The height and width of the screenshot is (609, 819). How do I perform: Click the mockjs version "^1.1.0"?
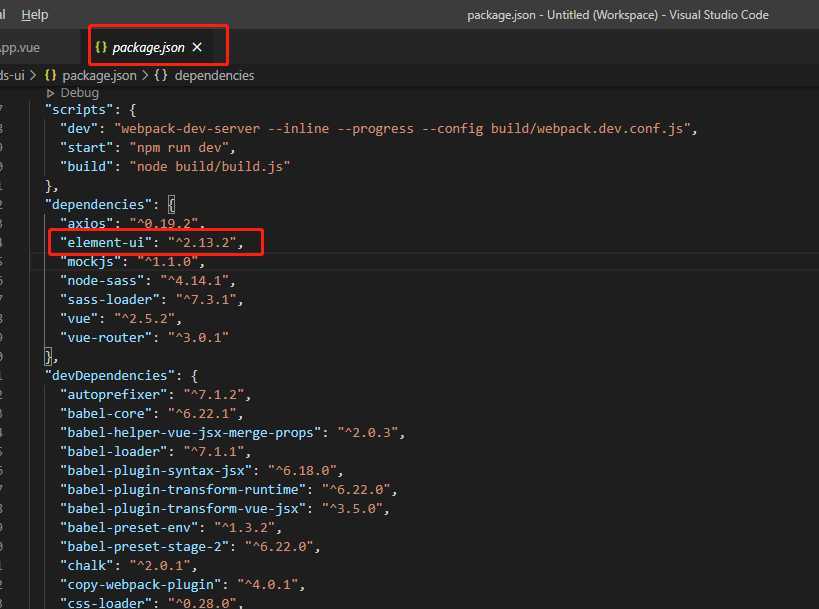point(168,261)
